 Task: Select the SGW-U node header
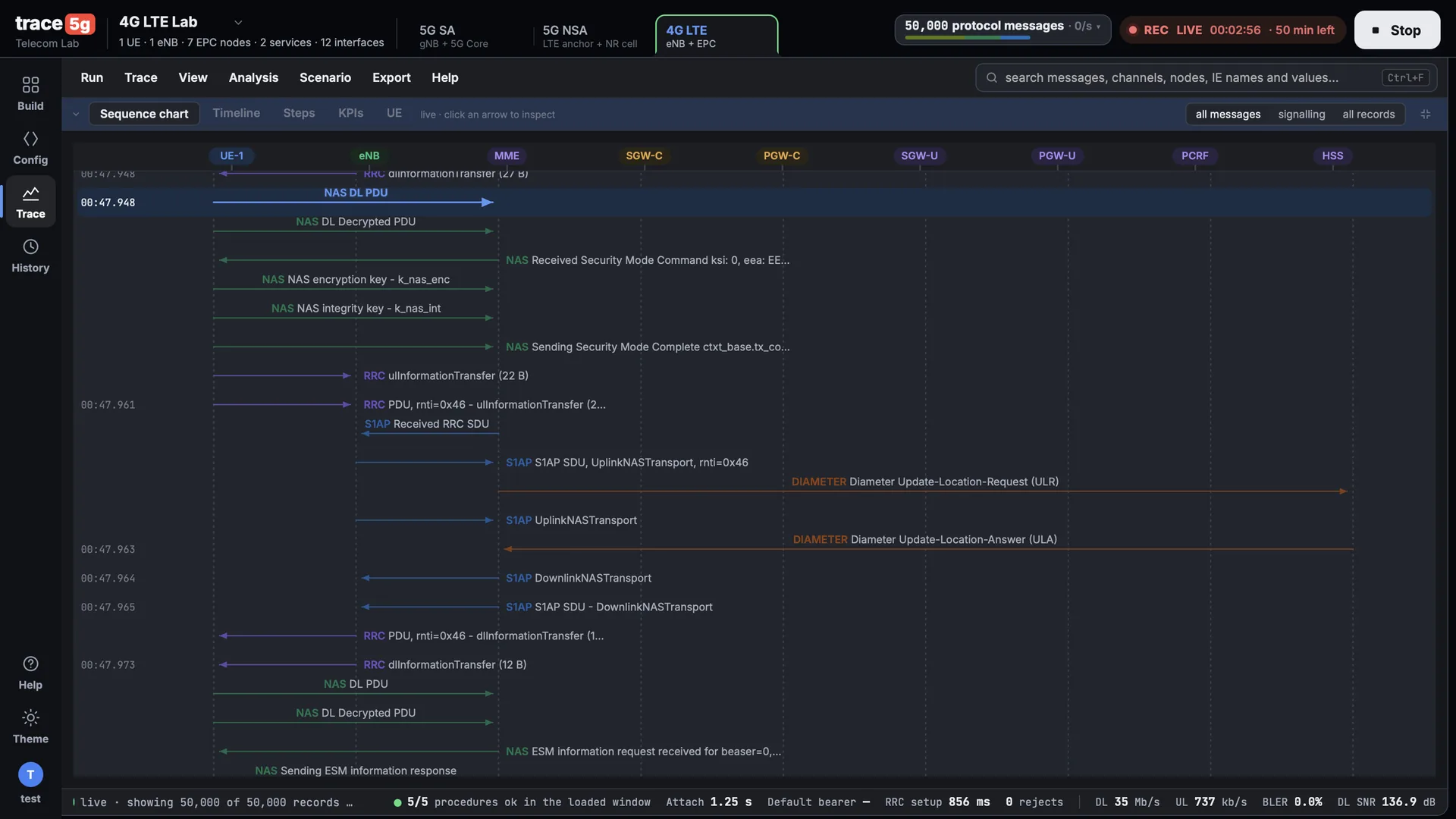[x=919, y=155]
